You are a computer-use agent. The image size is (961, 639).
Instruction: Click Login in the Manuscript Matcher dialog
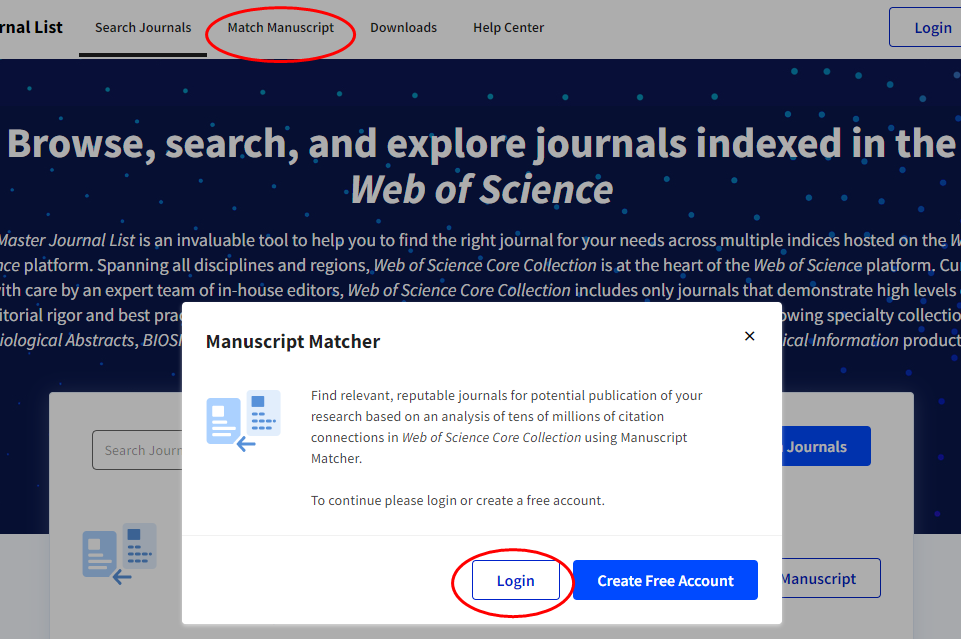[x=515, y=580]
